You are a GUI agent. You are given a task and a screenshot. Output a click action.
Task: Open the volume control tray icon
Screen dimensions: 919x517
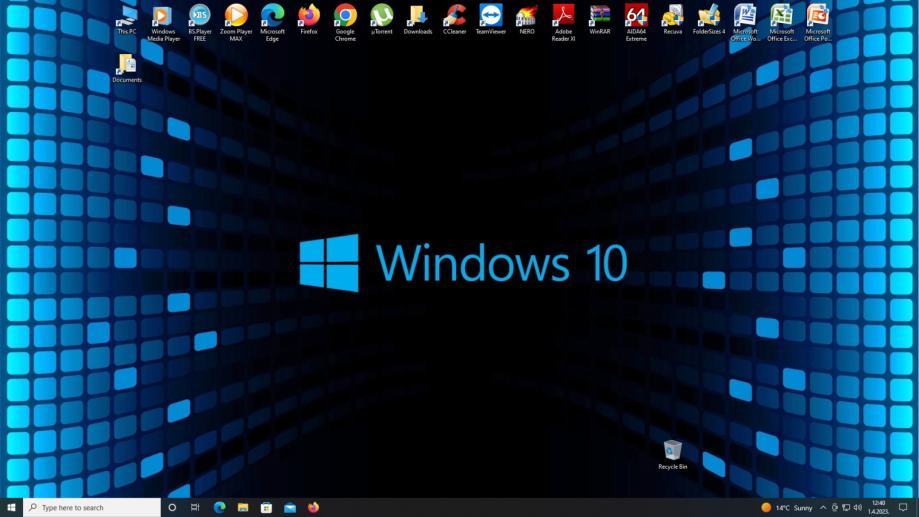point(857,508)
